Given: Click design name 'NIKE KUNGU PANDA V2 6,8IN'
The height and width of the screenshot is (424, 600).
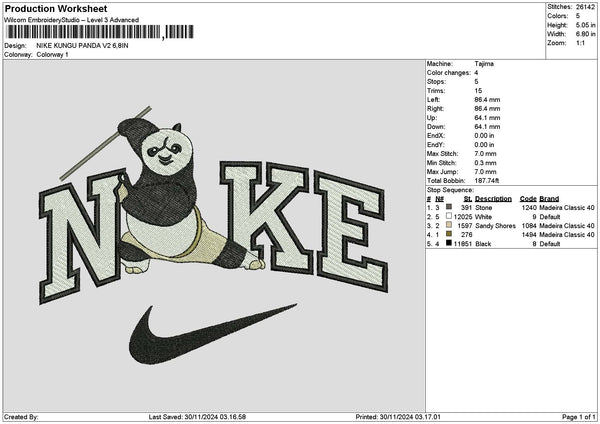Looking at the screenshot, I should (82, 46).
